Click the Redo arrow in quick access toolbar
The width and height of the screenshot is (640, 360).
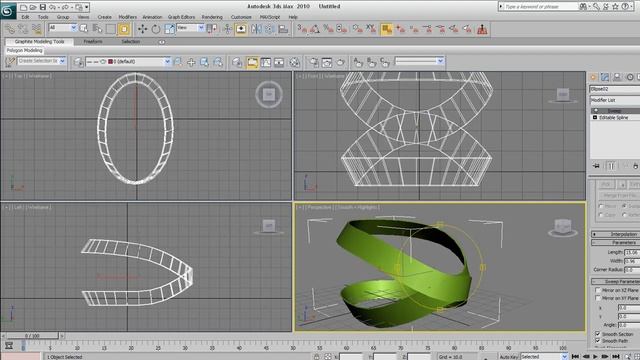tap(65, 7)
